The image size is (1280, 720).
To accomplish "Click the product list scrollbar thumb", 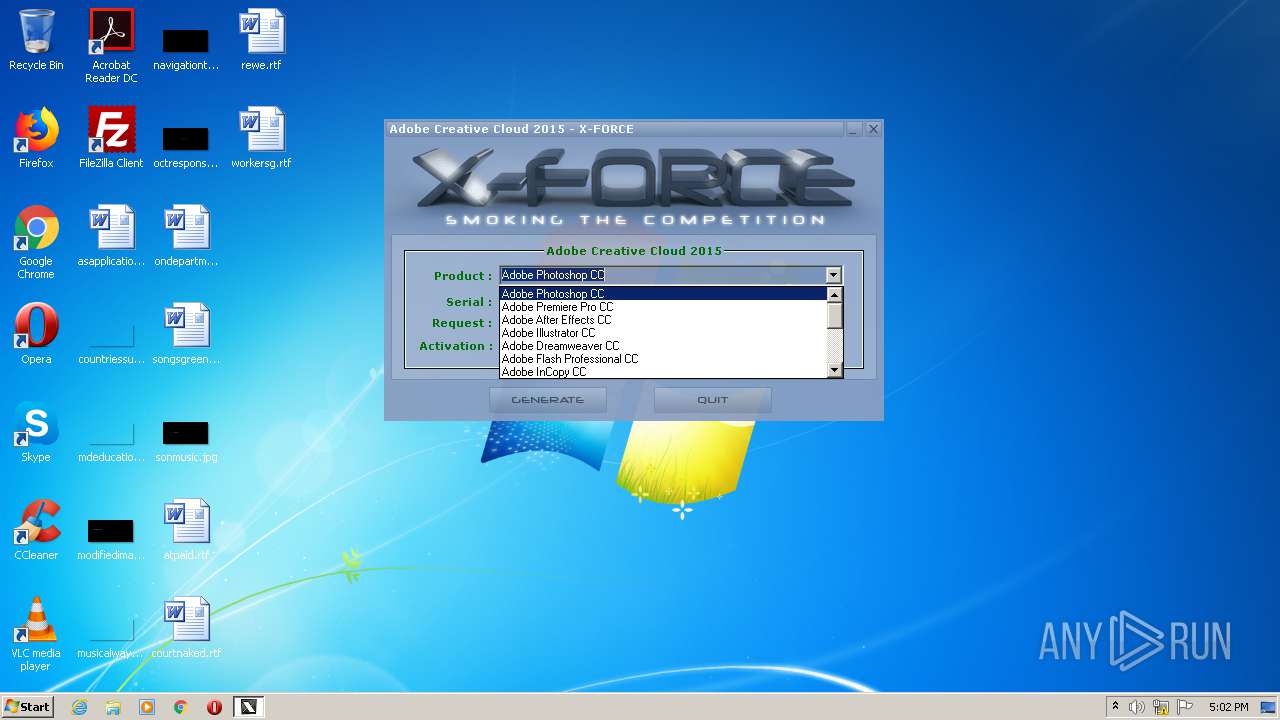I will (x=835, y=314).
